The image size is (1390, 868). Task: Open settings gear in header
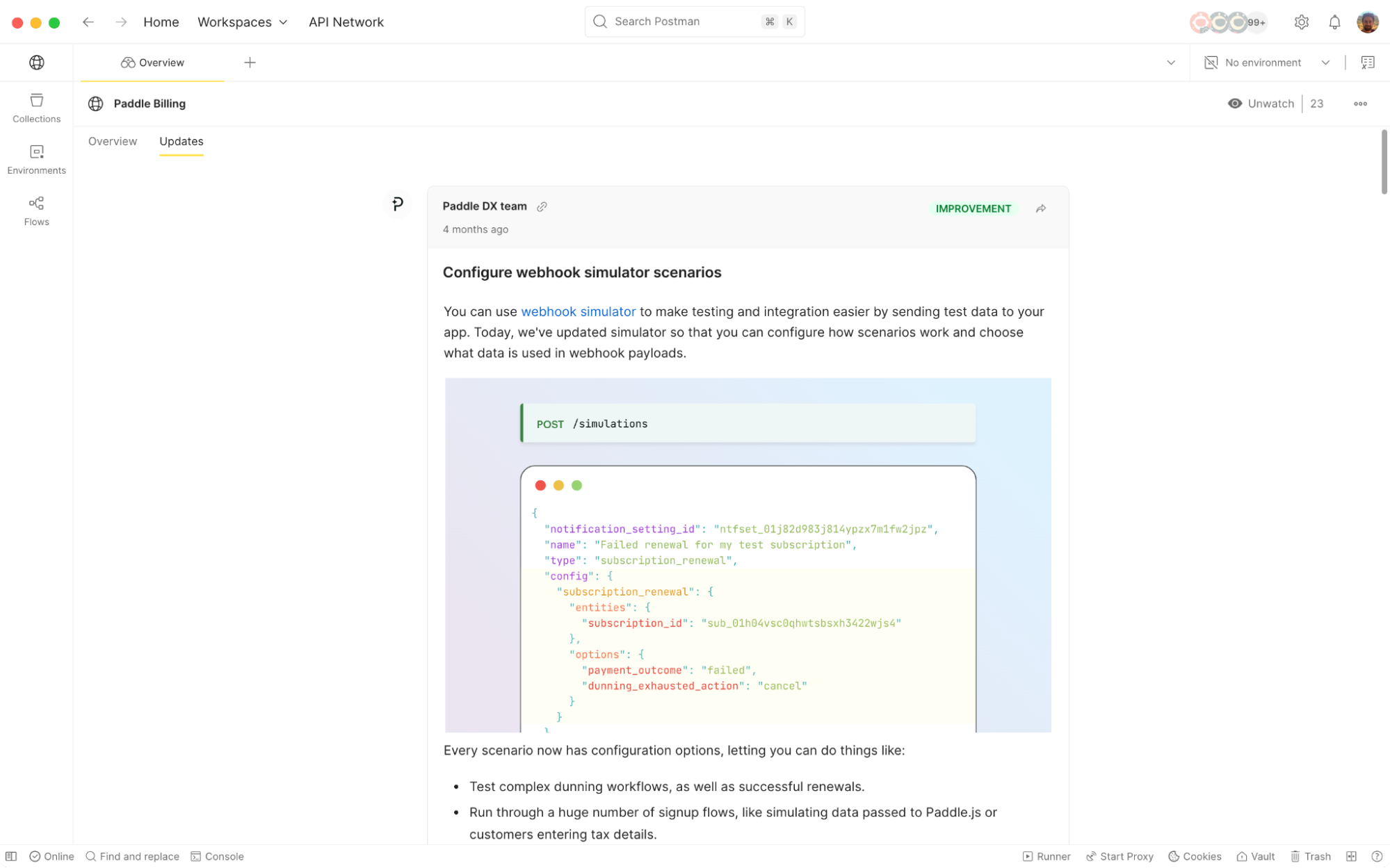pyautogui.click(x=1301, y=22)
